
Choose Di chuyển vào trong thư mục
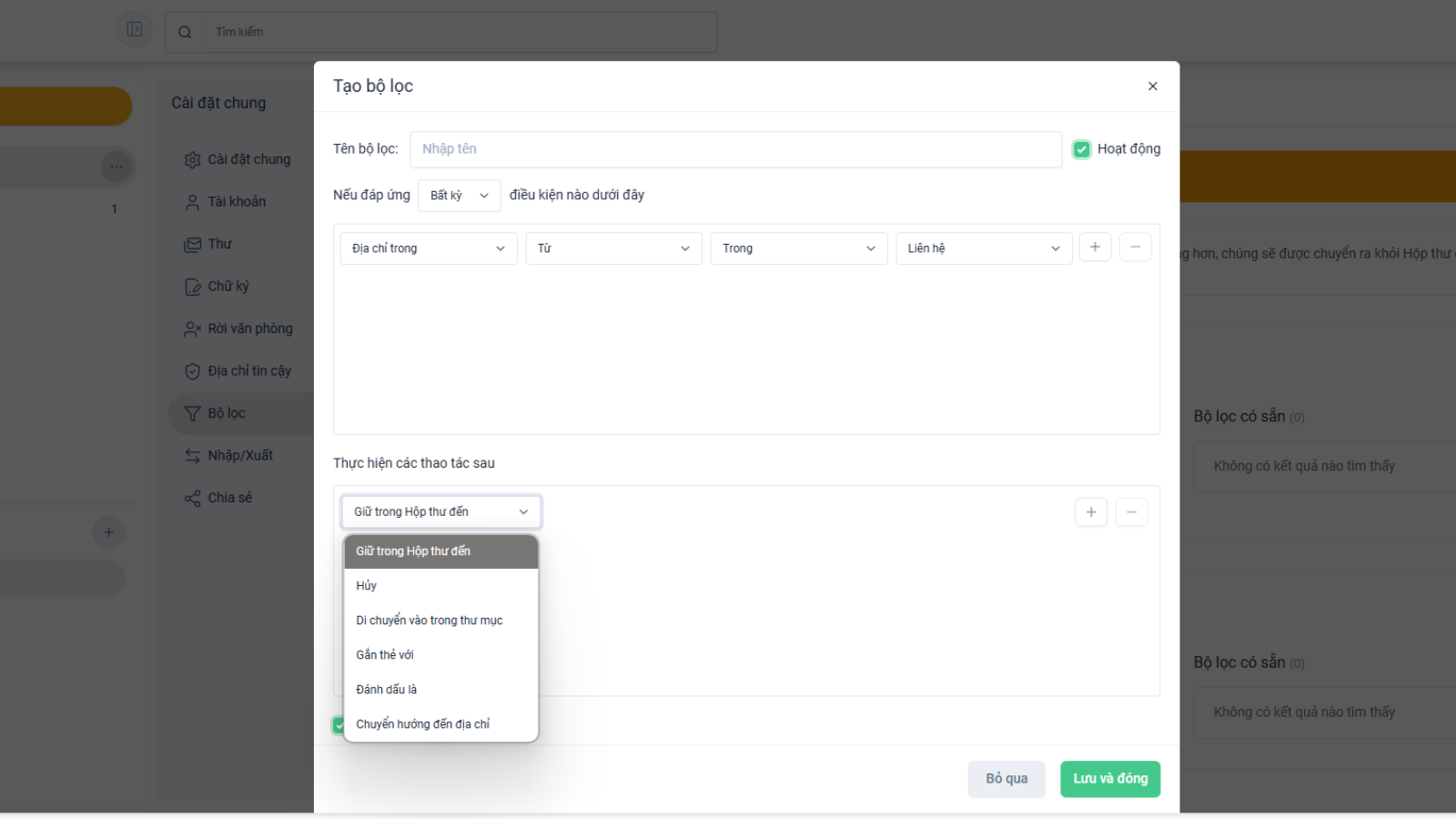(441, 621)
